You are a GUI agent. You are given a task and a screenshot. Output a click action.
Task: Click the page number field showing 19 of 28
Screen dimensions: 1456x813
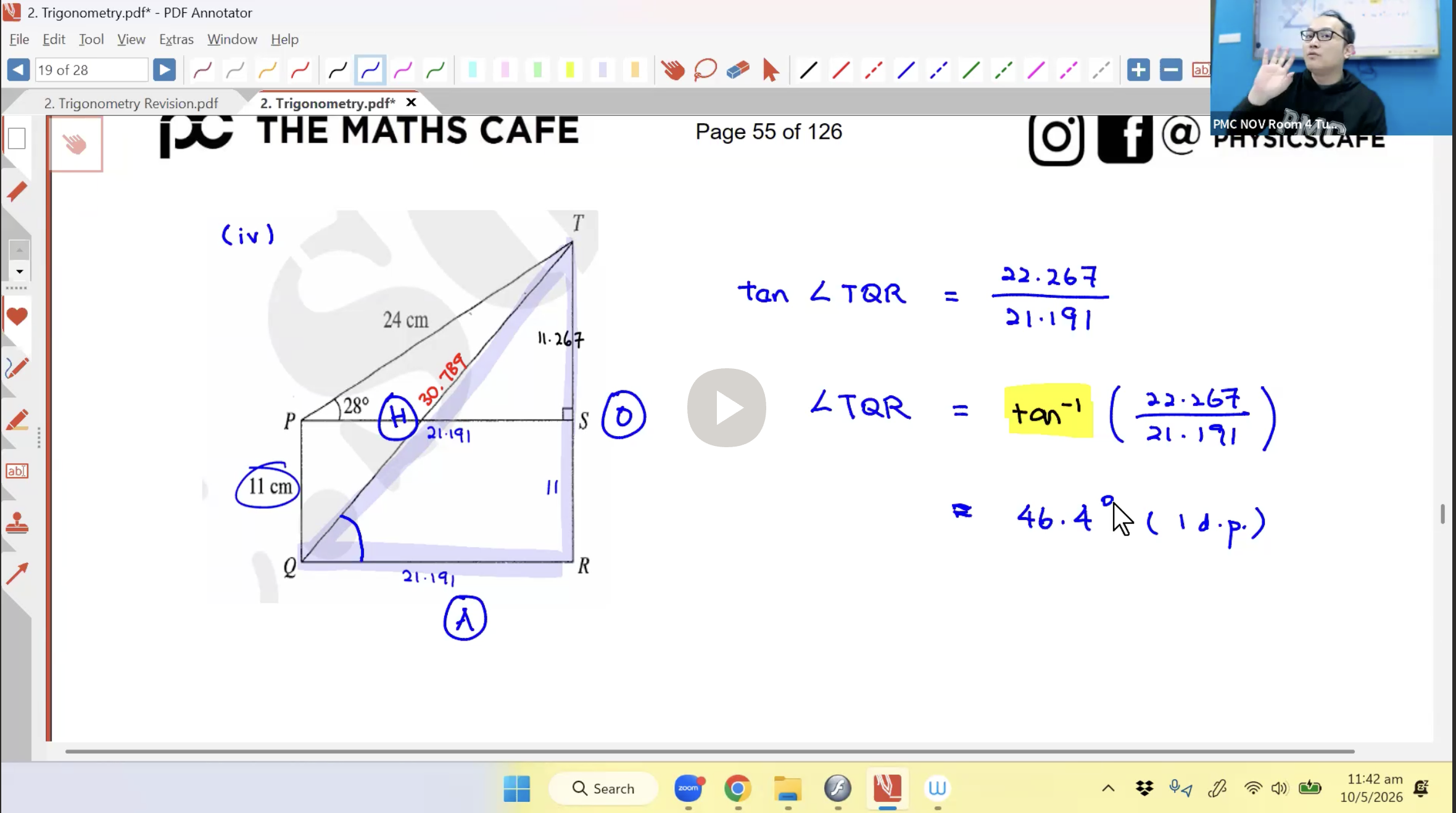(x=91, y=70)
